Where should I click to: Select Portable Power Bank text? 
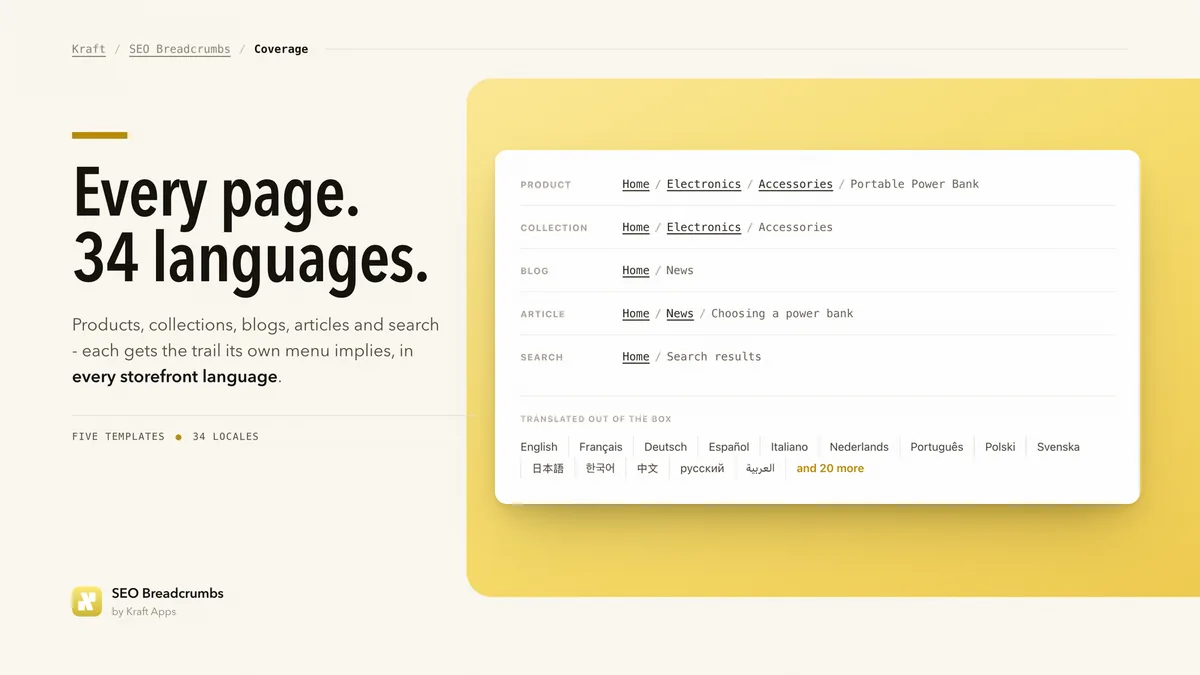coord(915,184)
